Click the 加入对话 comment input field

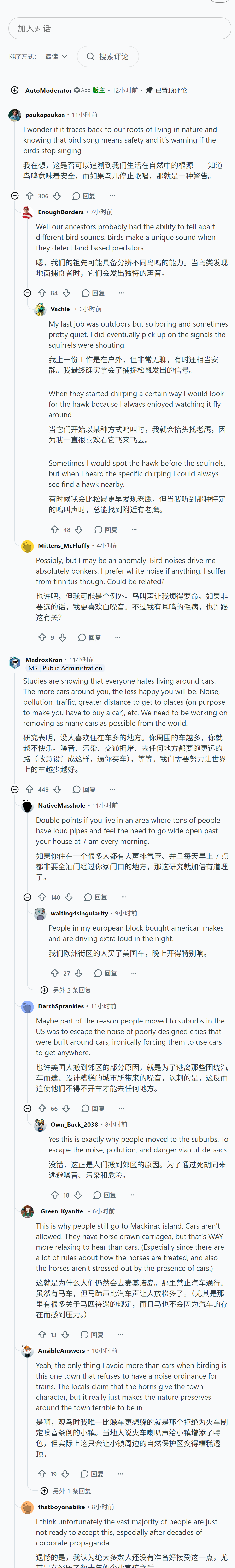pyautogui.click(x=120, y=29)
